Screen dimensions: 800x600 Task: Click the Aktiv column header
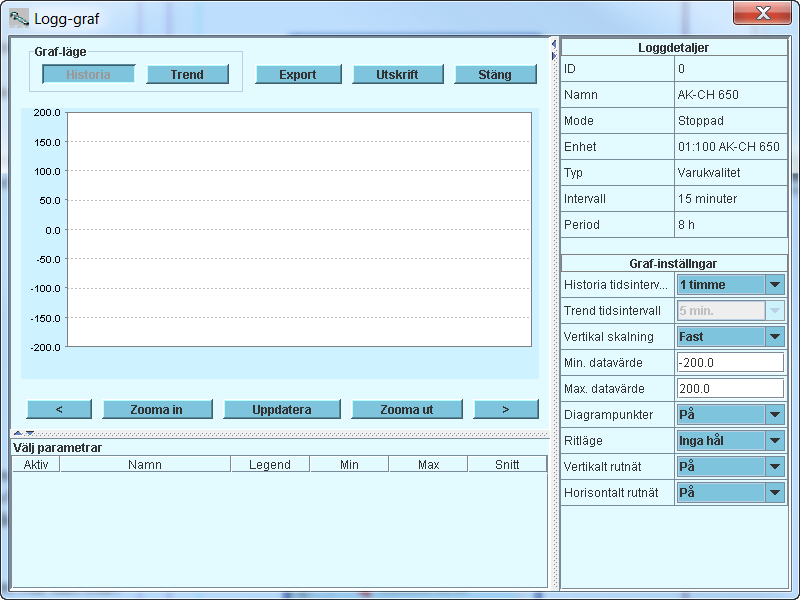(36, 464)
